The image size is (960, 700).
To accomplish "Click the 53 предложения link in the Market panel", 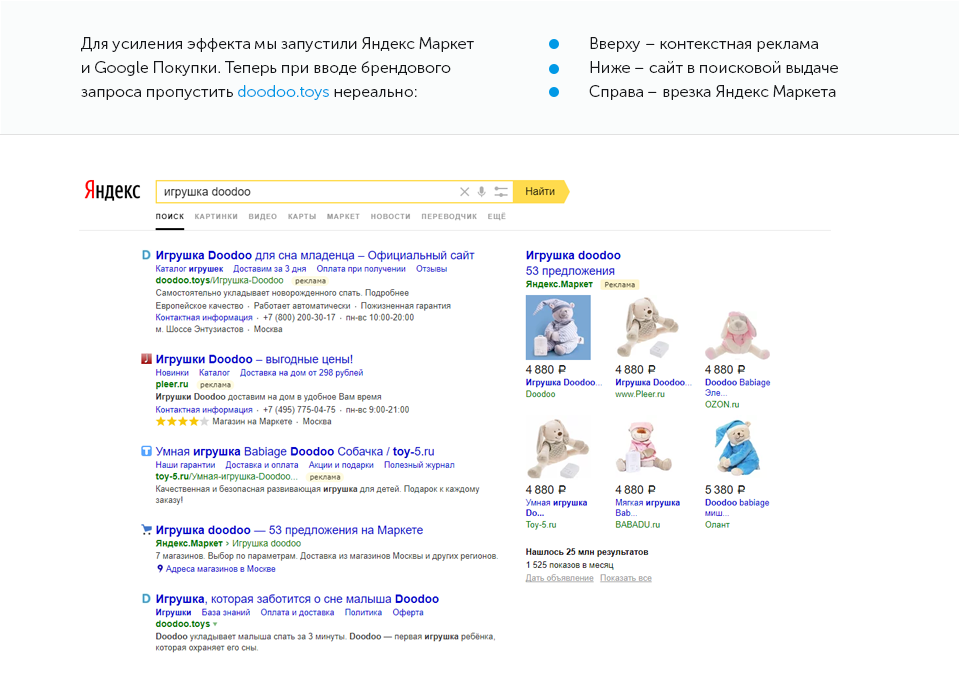I will coord(570,271).
